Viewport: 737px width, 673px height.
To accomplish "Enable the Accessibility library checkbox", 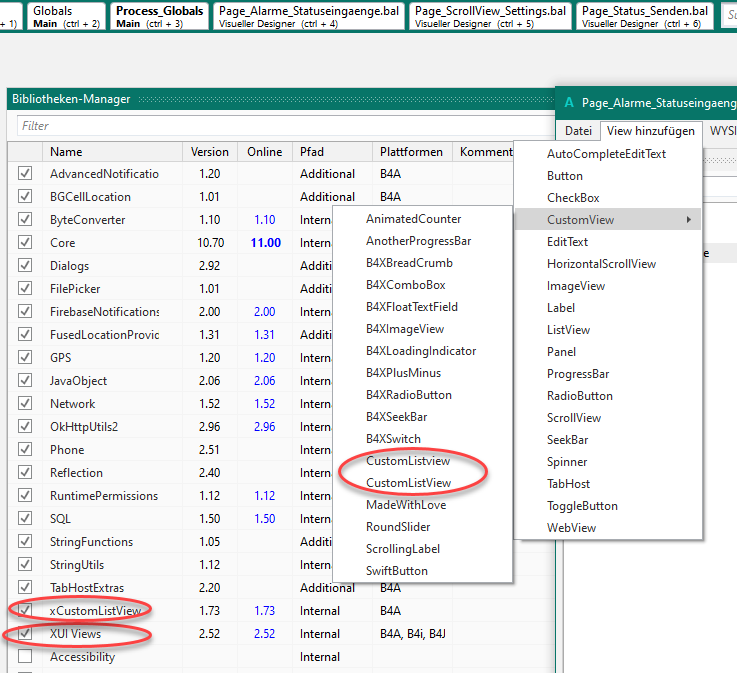I will (x=25, y=656).
